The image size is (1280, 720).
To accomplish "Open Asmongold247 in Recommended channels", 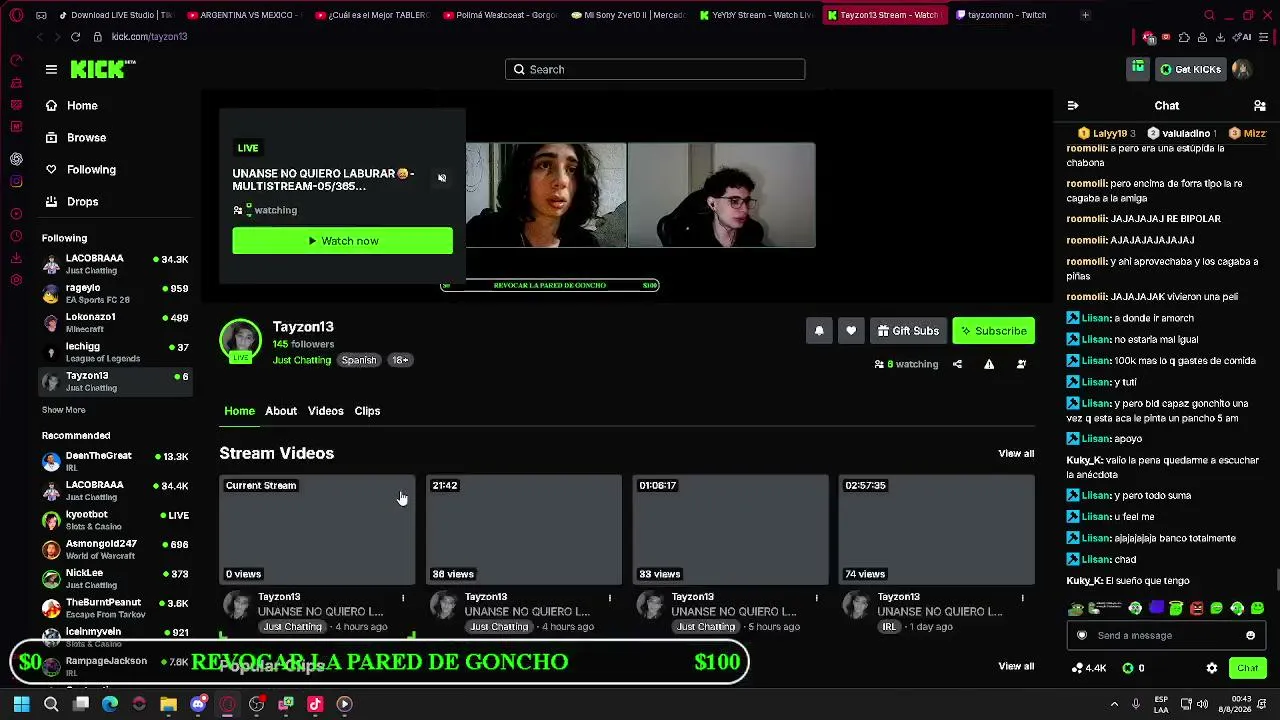I will [115, 550].
